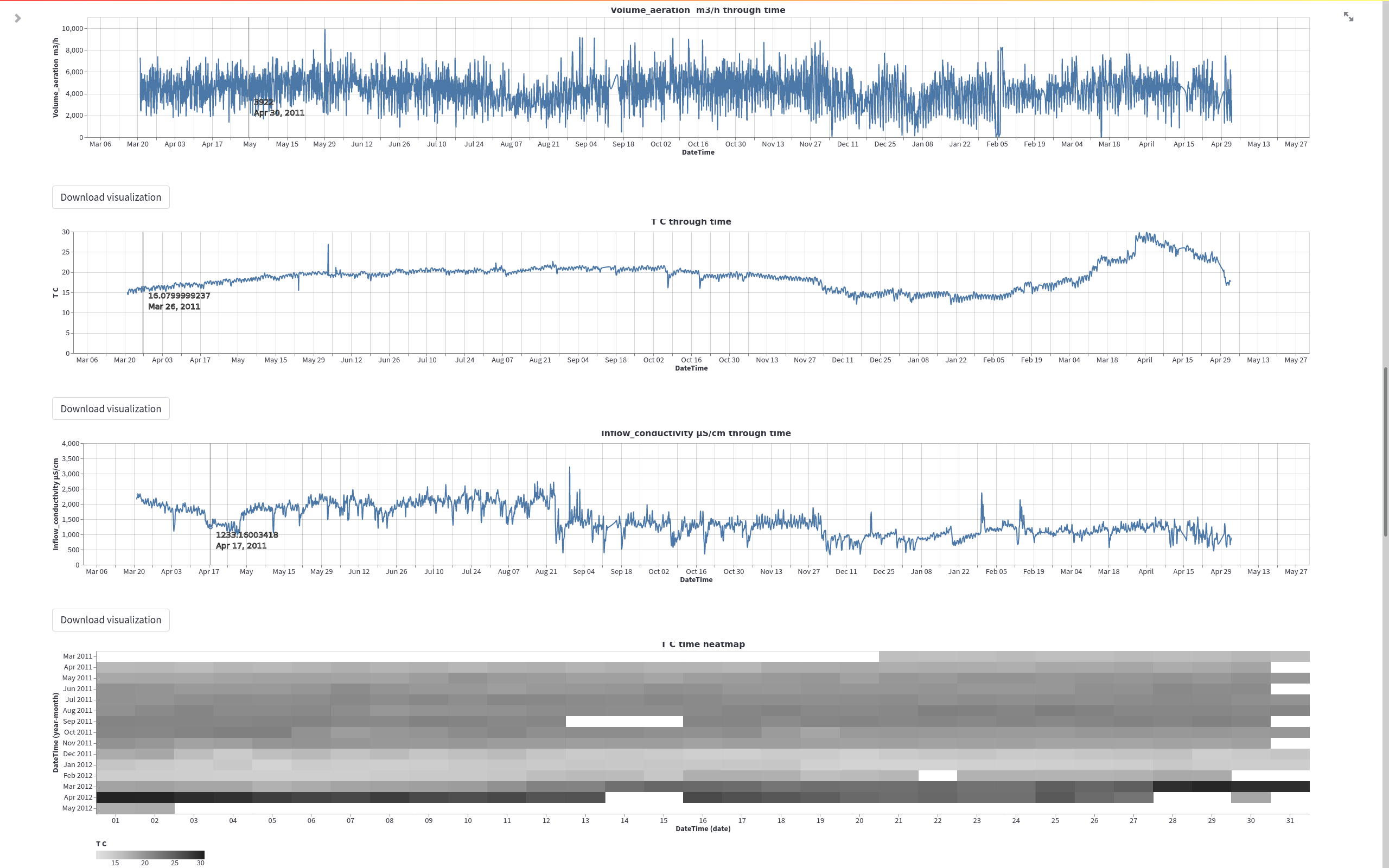1389x868 pixels.
Task: Click the Sep 2011 heatmap row label
Action: [78, 722]
